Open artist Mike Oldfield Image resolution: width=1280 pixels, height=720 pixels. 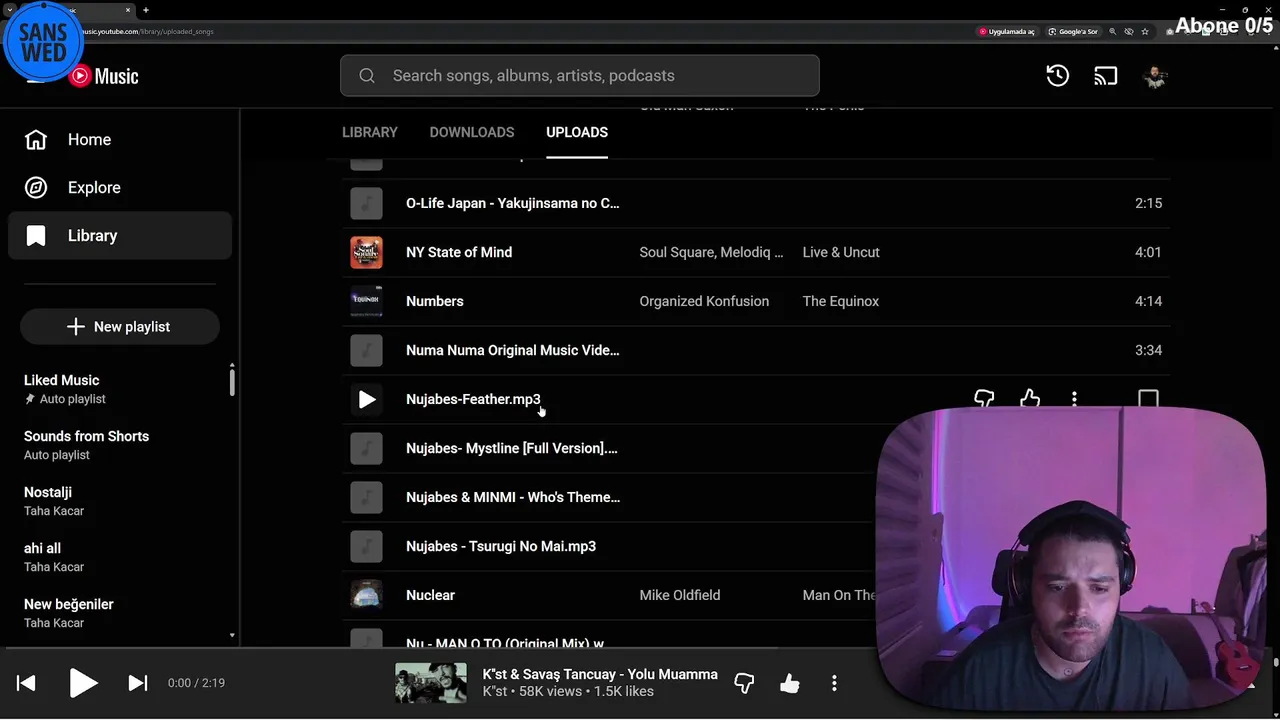pyautogui.click(x=680, y=595)
